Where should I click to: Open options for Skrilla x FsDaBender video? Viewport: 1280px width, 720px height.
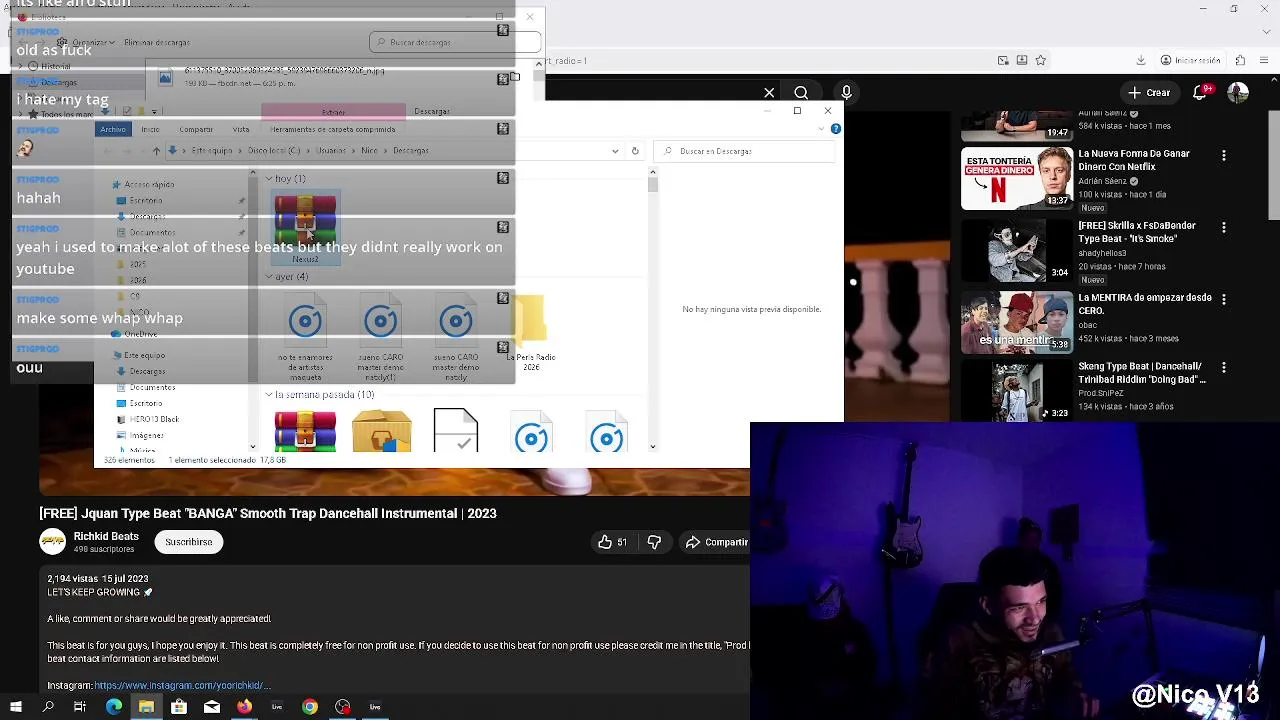(x=1224, y=228)
